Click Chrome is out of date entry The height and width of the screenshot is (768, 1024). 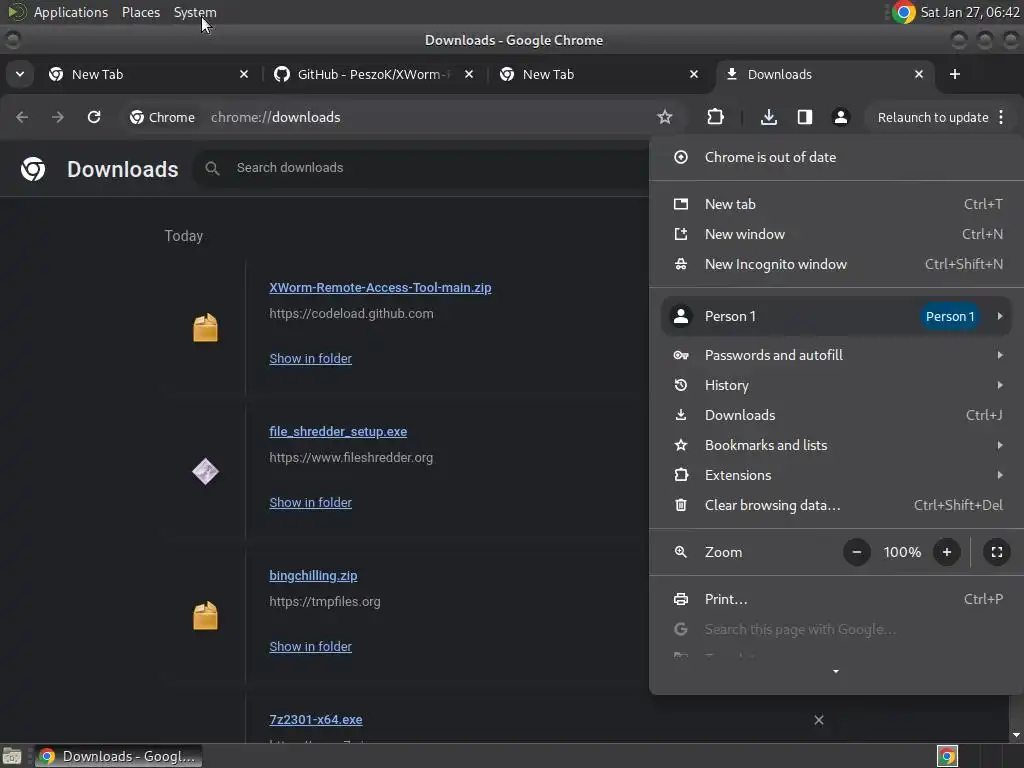tap(836, 157)
